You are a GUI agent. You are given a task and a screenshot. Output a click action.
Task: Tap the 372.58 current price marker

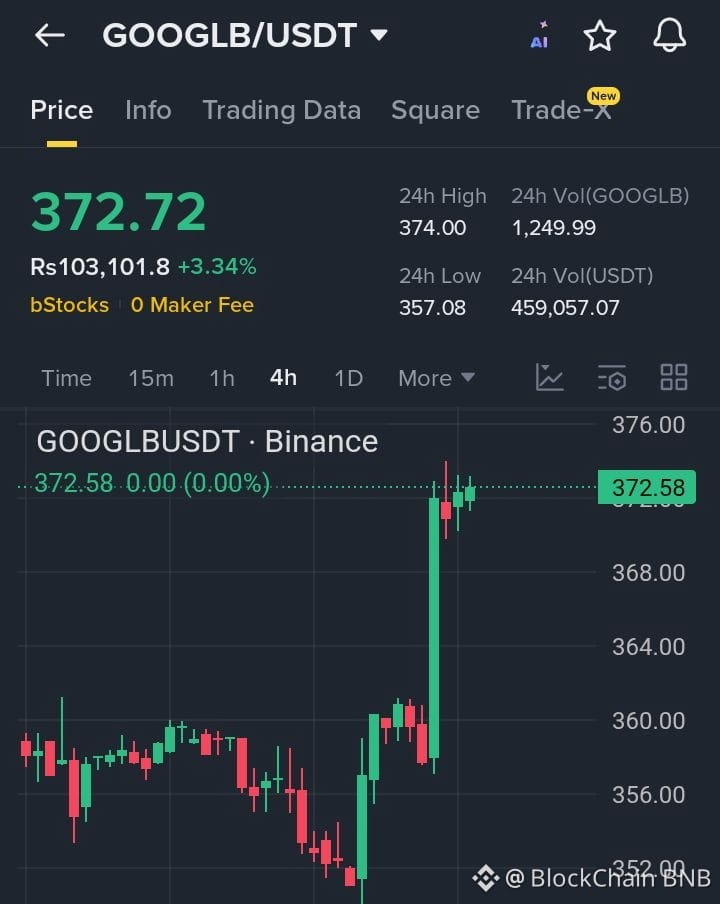pos(647,487)
